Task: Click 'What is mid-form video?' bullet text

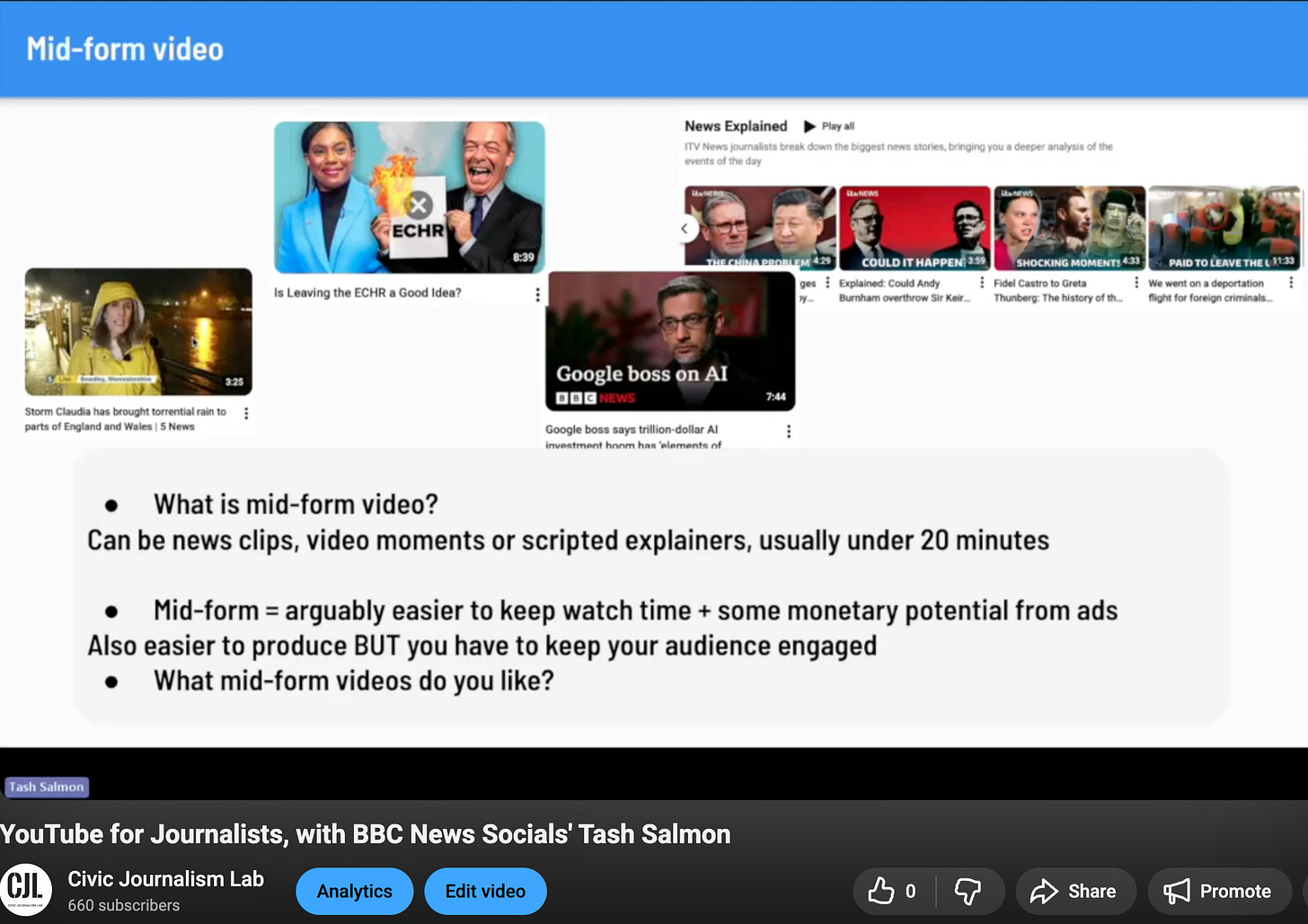Action: point(296,505)
